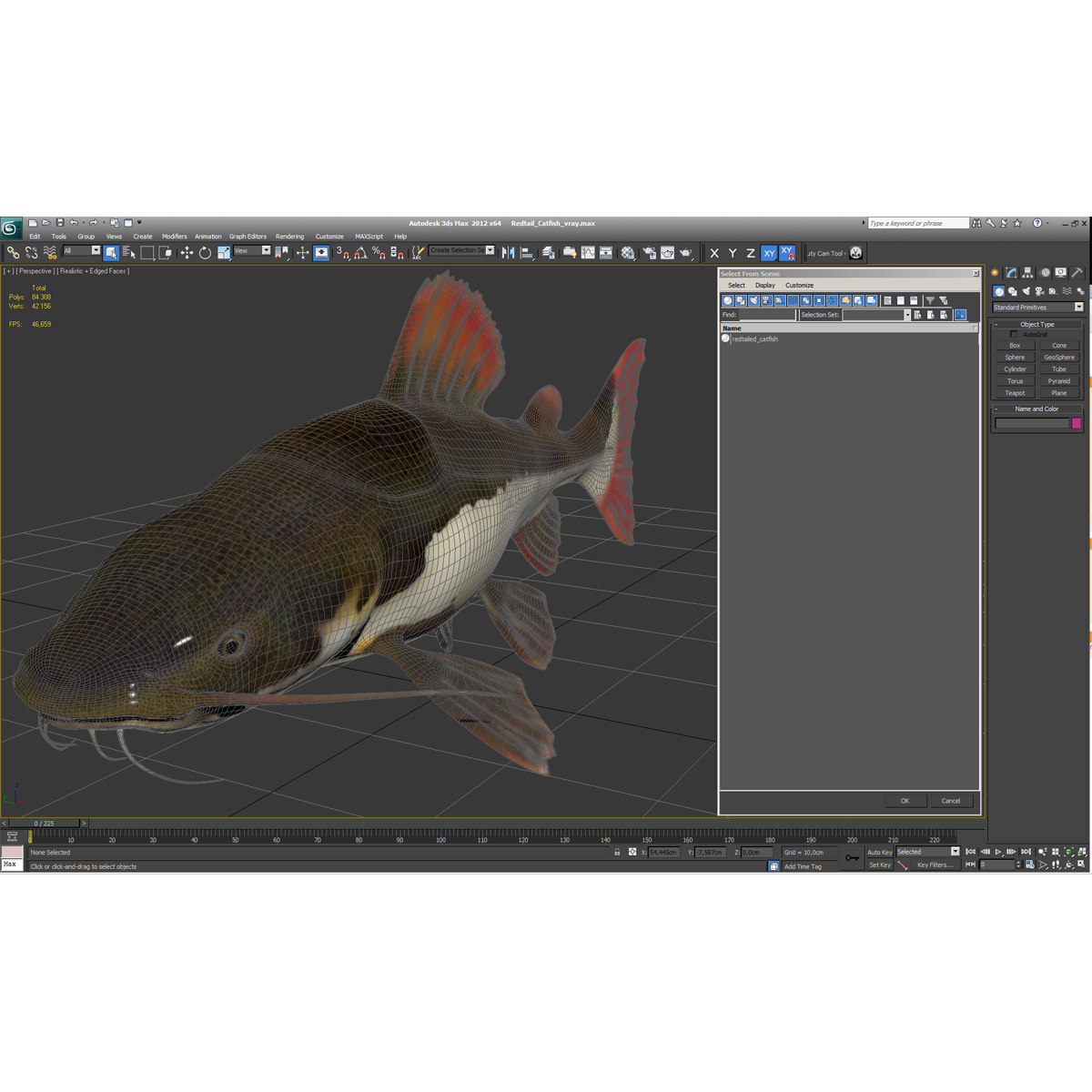
Task: Click the Display menu in Select From Scene
Action: 765,285
